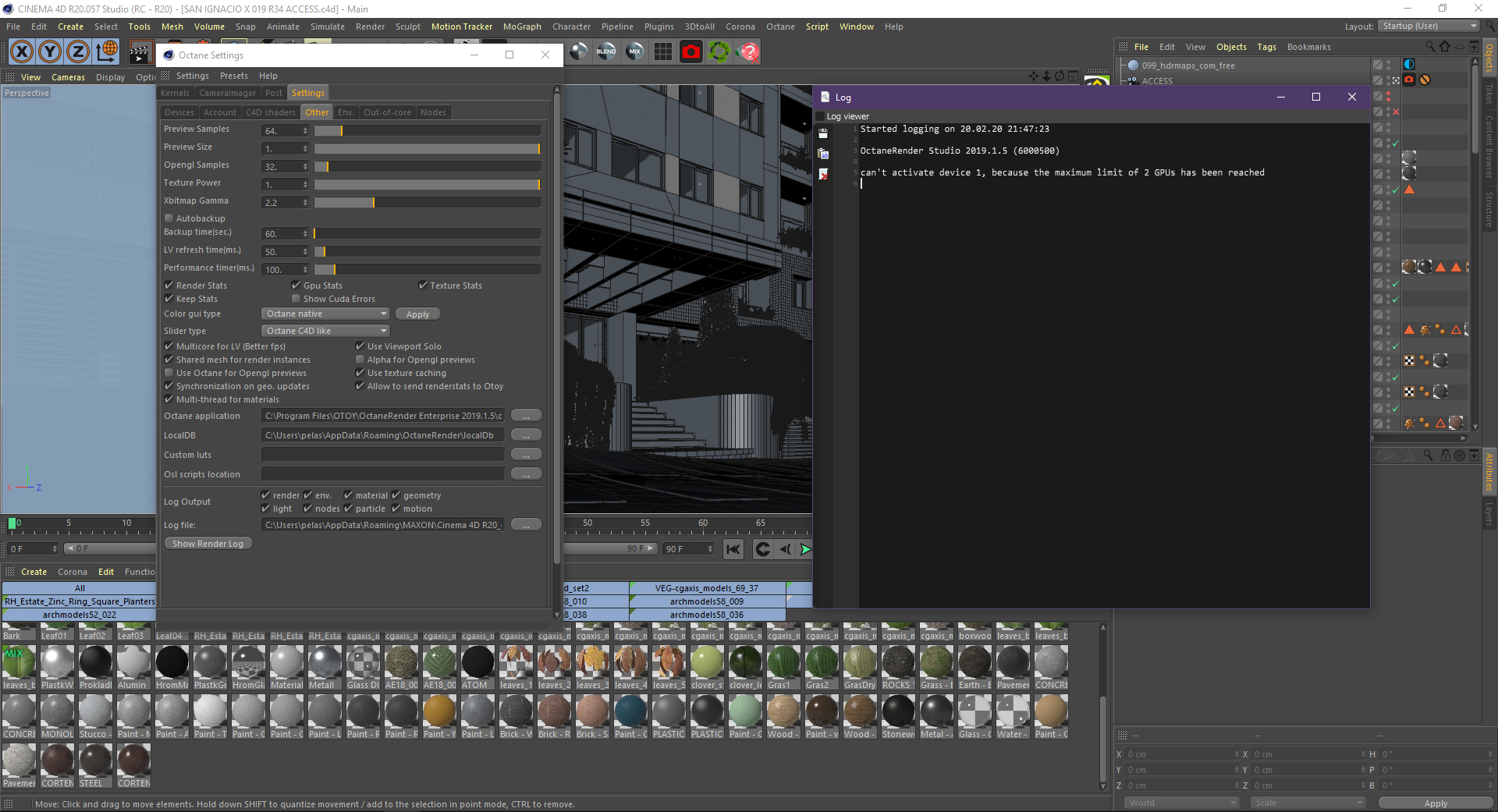This screenshot has height=812, width=1498.
Task: Click the Octane MIX material icon
Action: [x=634, y=52]
